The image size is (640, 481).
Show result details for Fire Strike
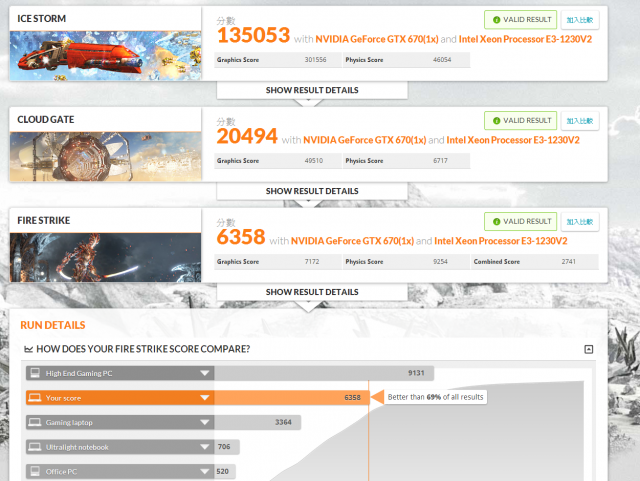click(312, 292)
